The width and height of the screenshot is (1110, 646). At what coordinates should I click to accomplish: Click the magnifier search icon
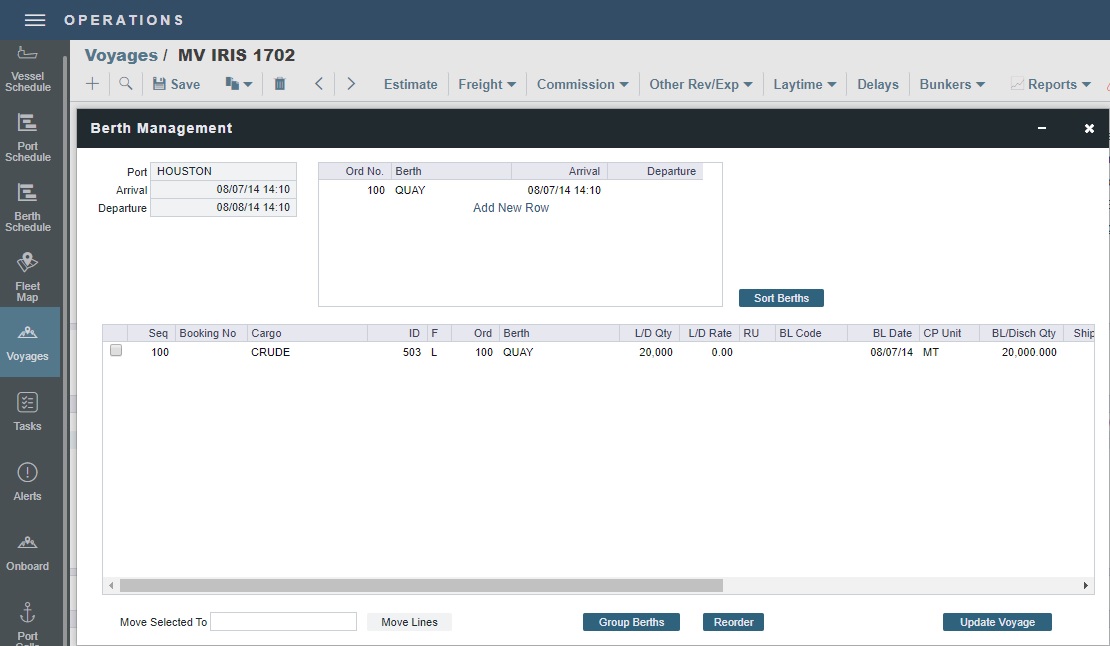click(125, 84)
